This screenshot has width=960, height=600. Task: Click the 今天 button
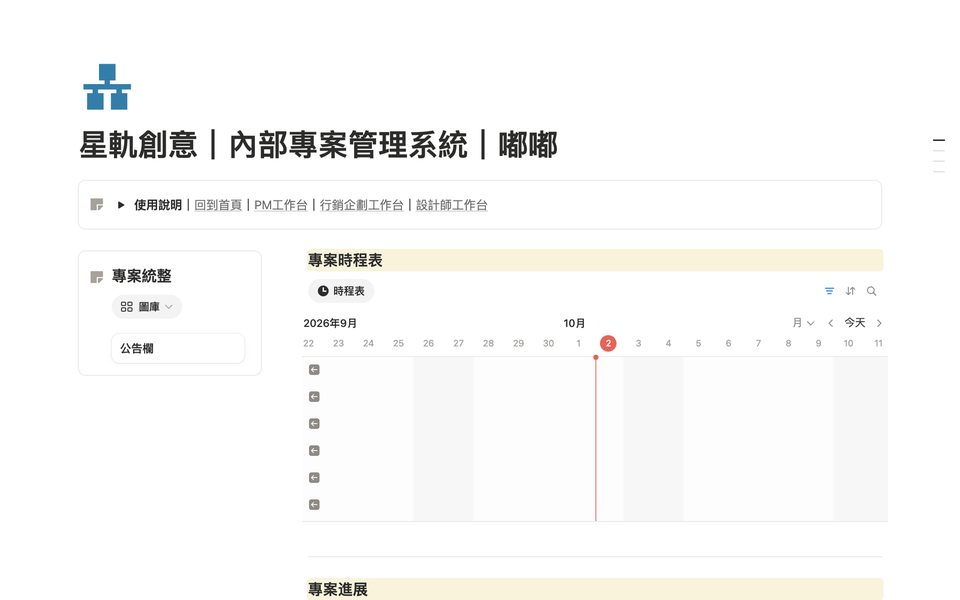point(855,323)
